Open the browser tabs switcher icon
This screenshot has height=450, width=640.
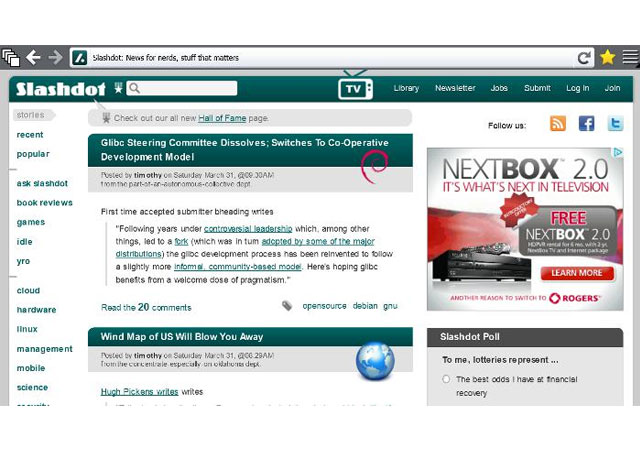pyautogui.click(x=11, y=58)
